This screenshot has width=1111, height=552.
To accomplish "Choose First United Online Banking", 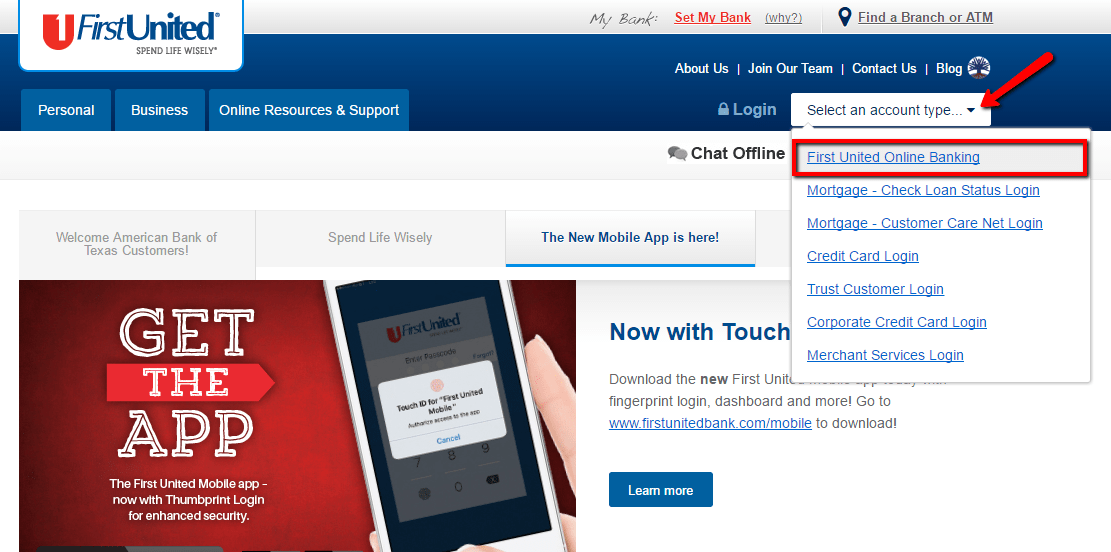I will [x=893, y=157].
